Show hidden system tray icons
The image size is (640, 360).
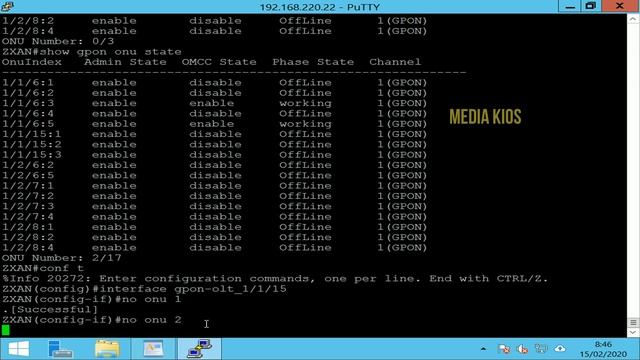[483, 349]
